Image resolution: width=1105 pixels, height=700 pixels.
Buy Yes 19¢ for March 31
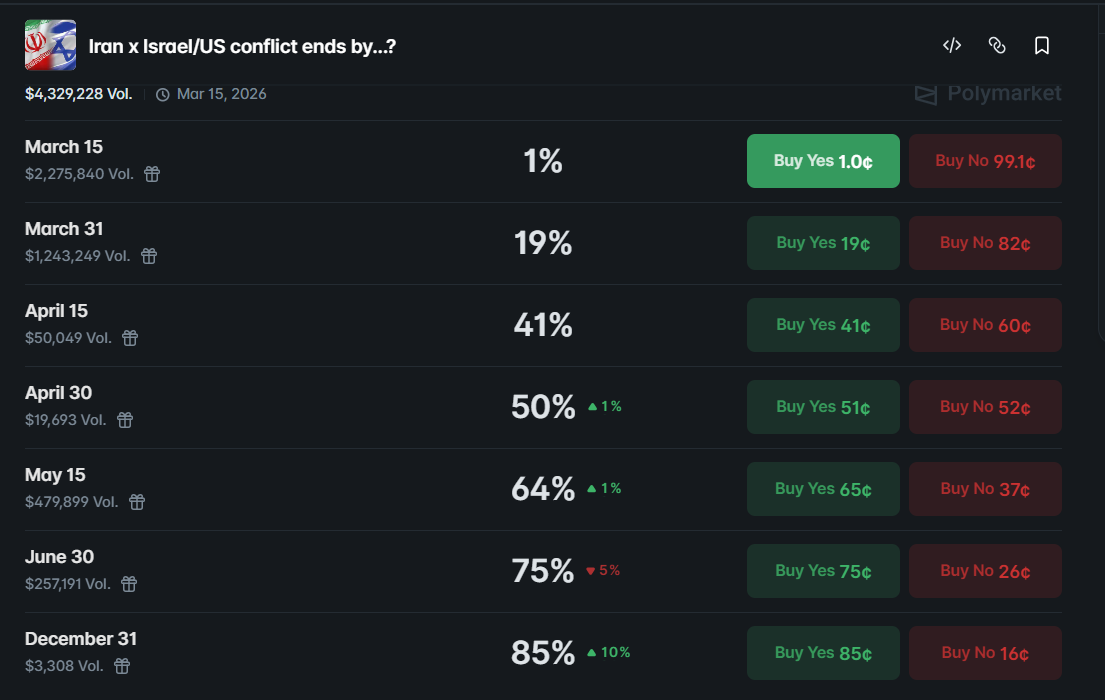coord(823,243)
